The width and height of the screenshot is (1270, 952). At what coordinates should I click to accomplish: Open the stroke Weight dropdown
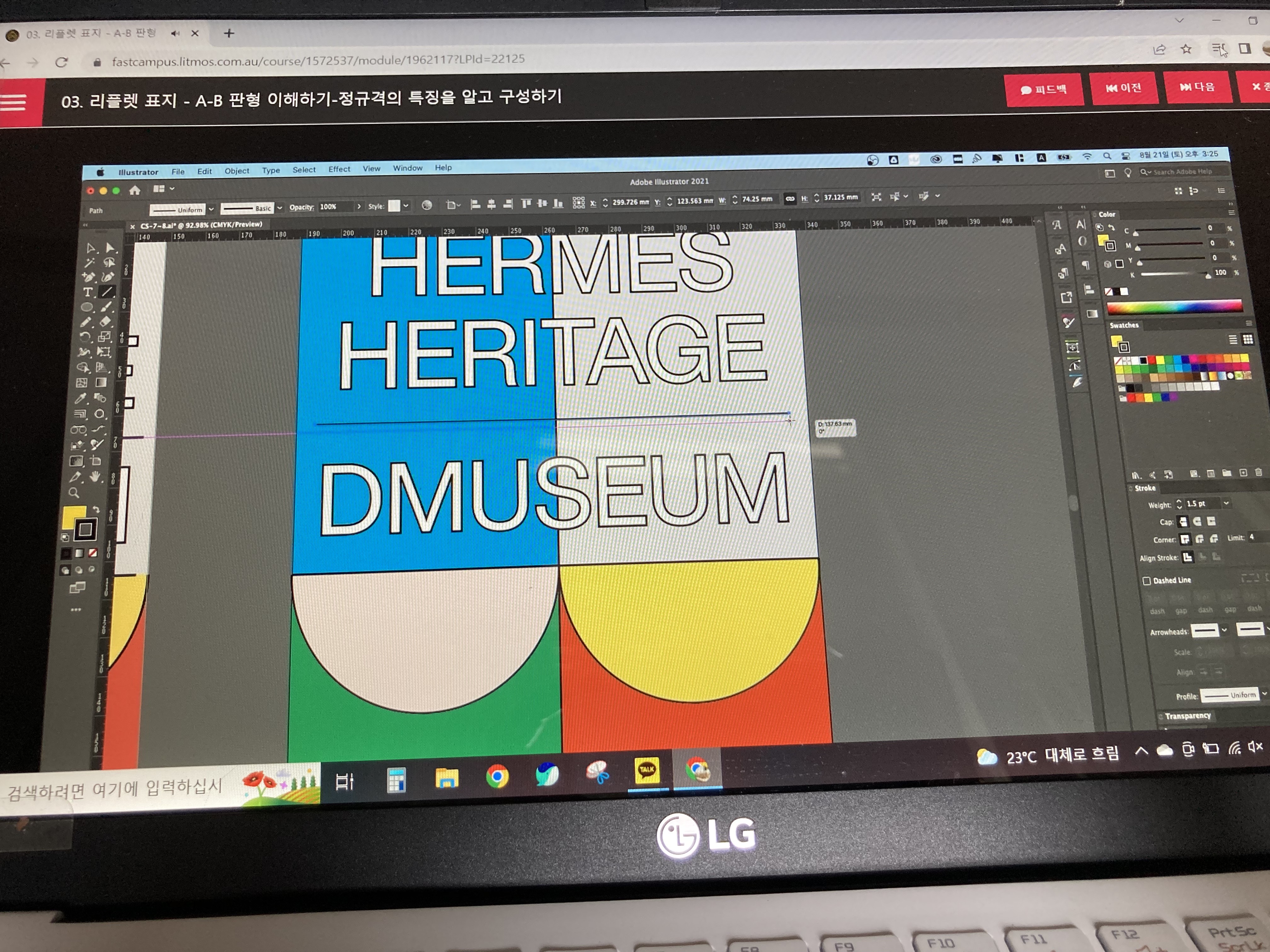tap(1226, 504)
